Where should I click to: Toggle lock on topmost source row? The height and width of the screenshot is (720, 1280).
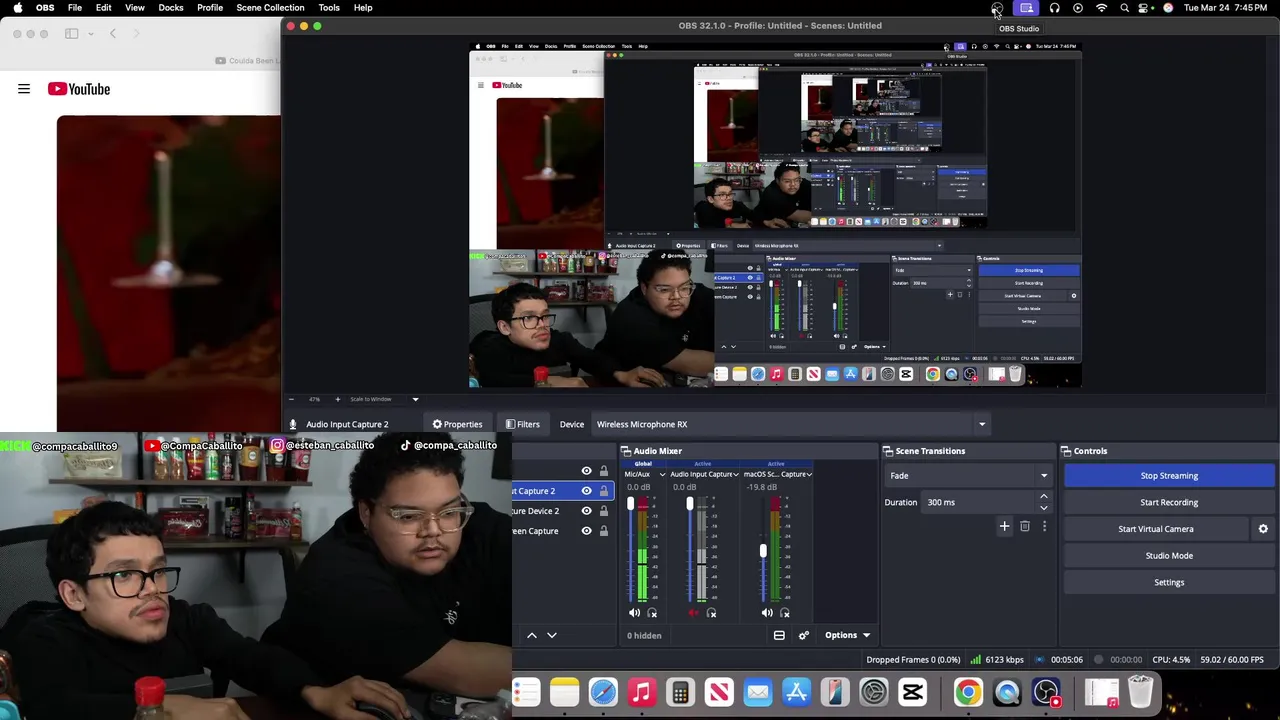coord(603,471)
